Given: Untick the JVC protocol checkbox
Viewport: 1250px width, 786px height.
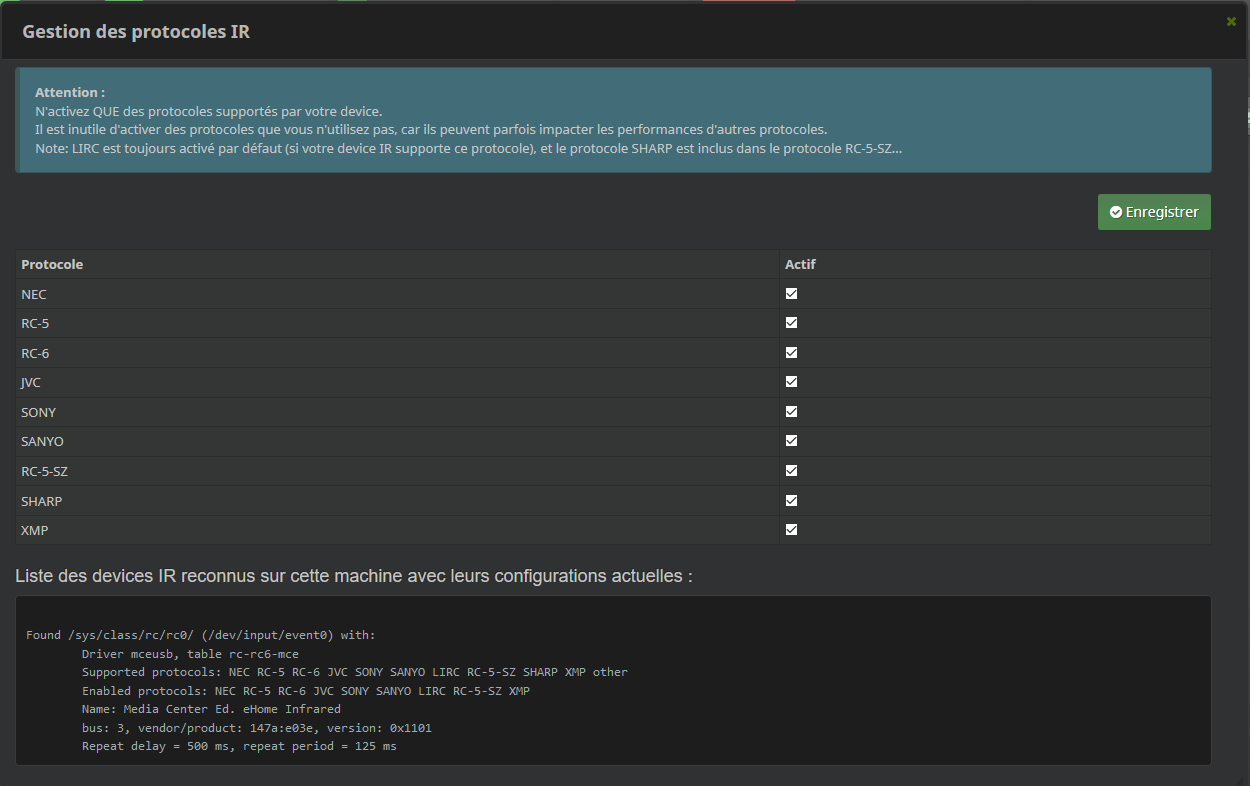Looking at the screenshot, I should click(791, 382).
